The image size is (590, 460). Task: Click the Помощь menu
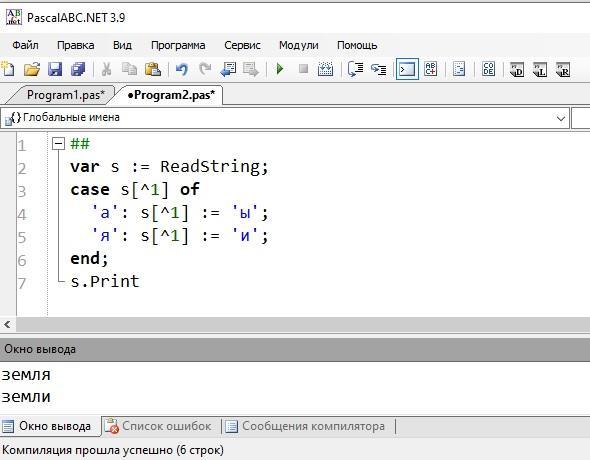click(x=357, y=45)
